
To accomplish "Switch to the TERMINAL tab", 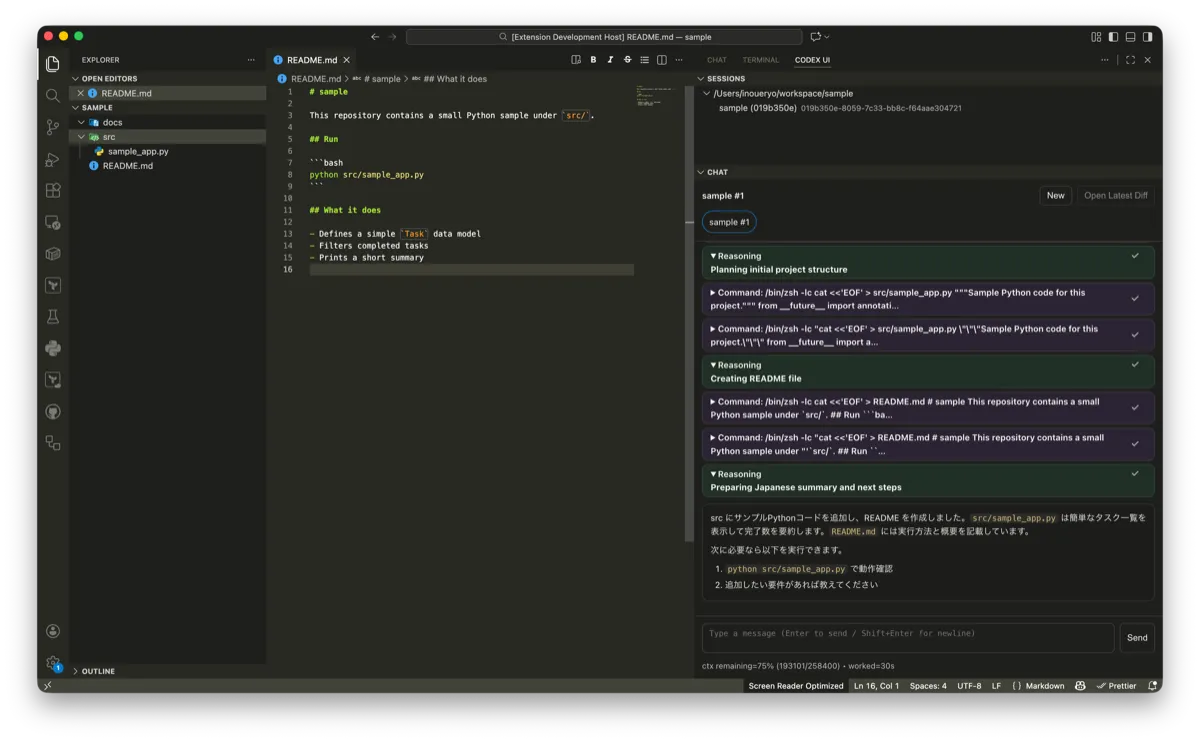I will [760, 60].
